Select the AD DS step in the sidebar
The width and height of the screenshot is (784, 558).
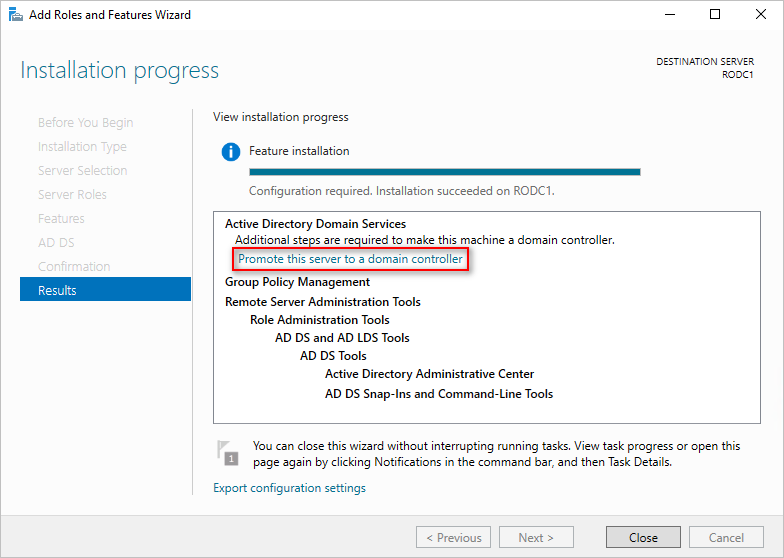(56, 242)
